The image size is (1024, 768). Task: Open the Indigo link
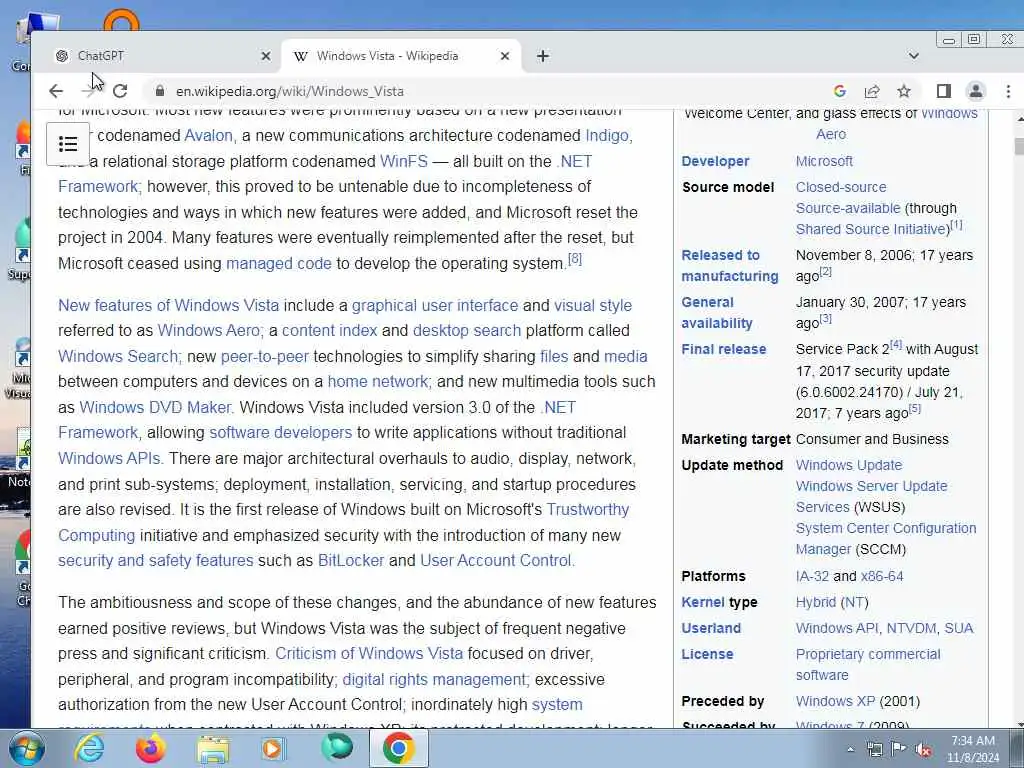(x=607, y=135)
